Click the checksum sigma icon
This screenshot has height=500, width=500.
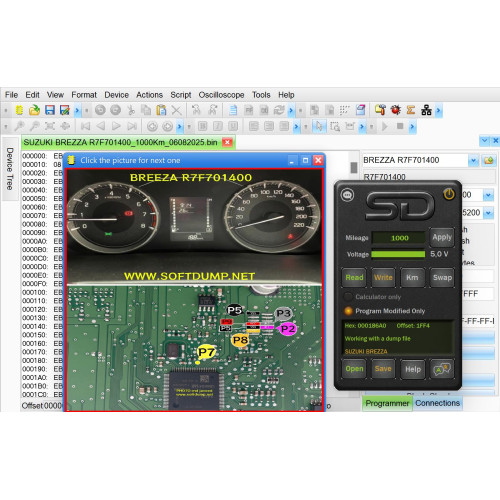pos(411,110)
